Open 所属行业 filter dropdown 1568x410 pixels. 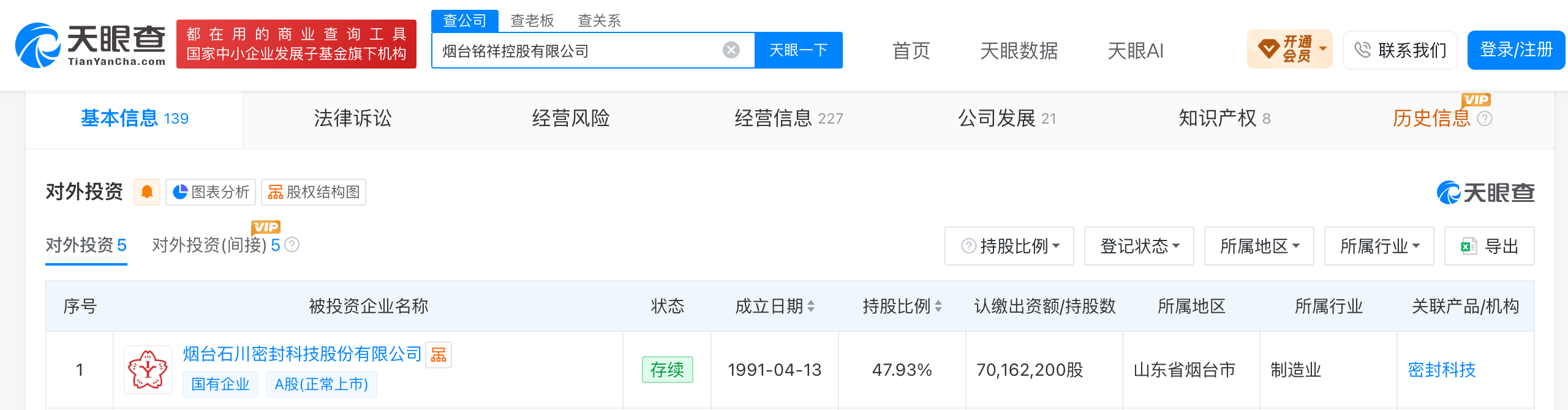pos(1379,246)
